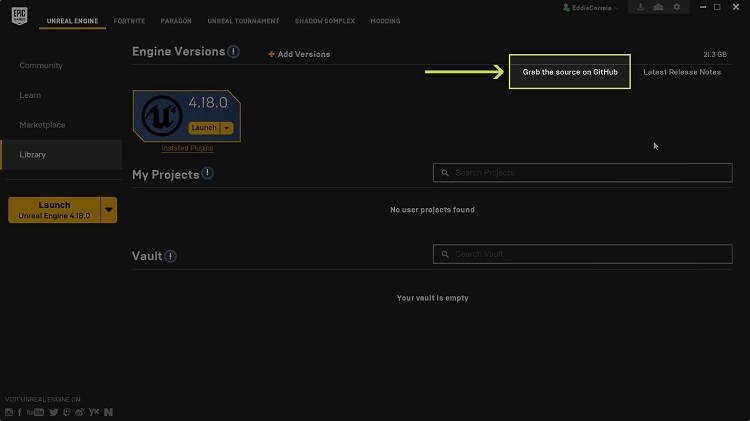Screen dimensions: 750x421
Task: Open Unreal Engine Facebook page
Action: tap(20, 412)
